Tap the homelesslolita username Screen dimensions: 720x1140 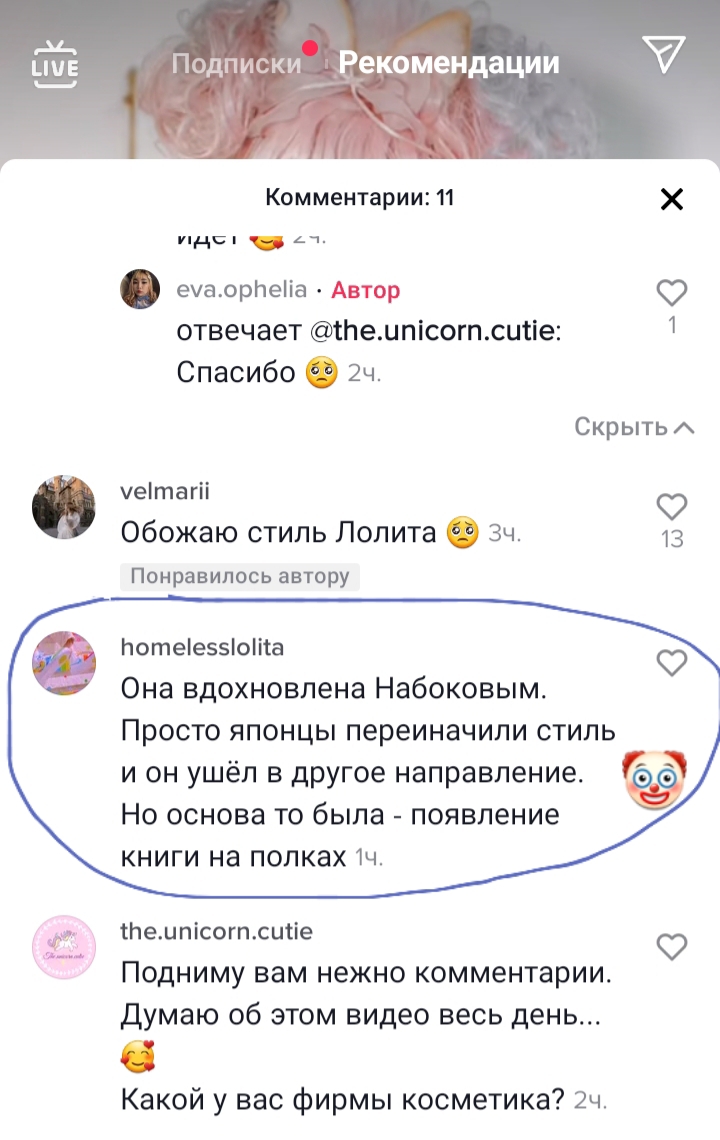pos(202,647)
